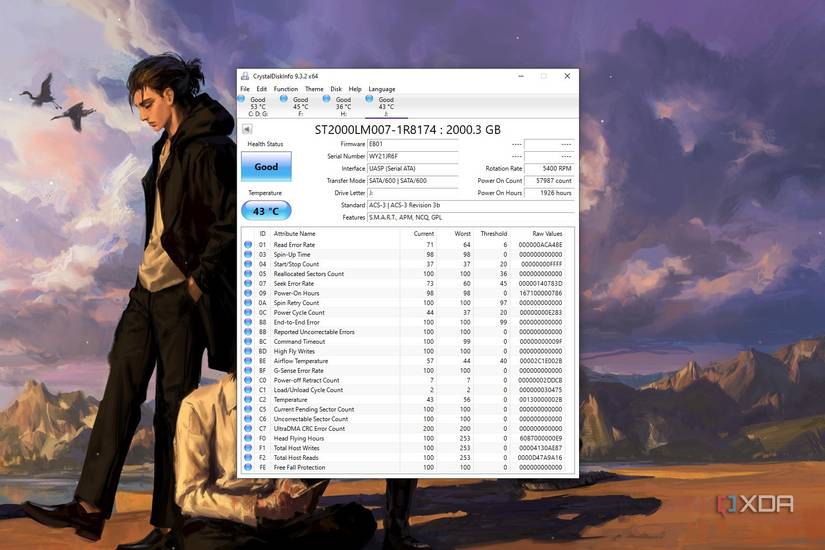Click the Serial Number field
825x550 pixels.
(x=413, y=156)
